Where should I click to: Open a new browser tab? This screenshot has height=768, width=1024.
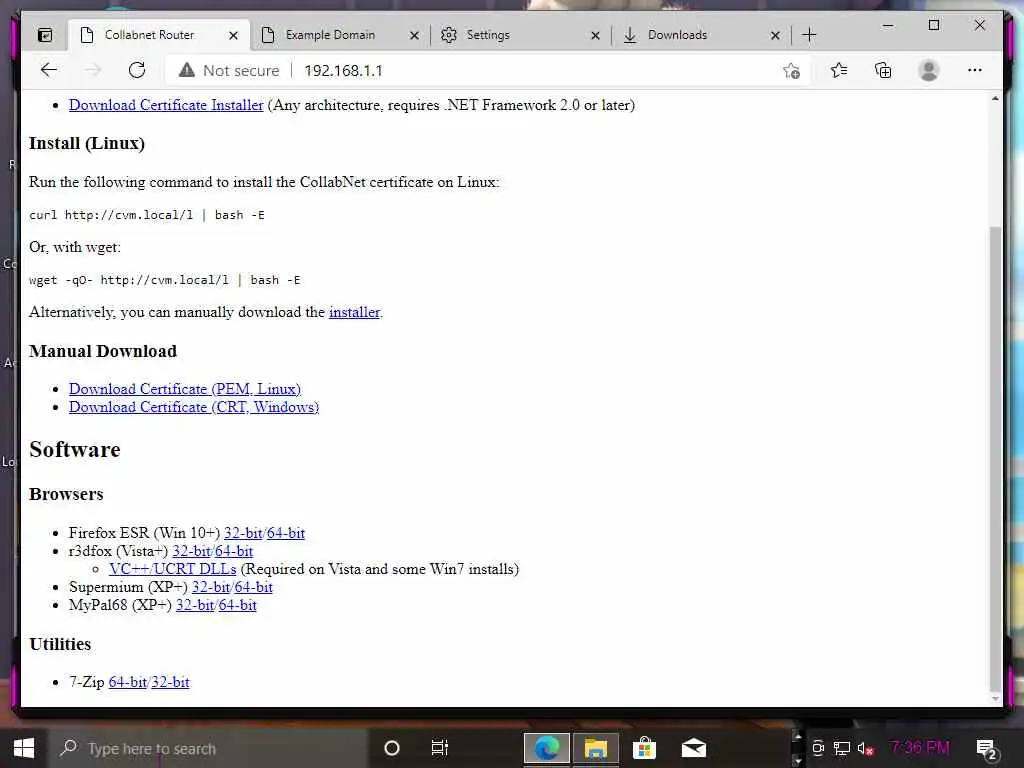coord(808,35)
